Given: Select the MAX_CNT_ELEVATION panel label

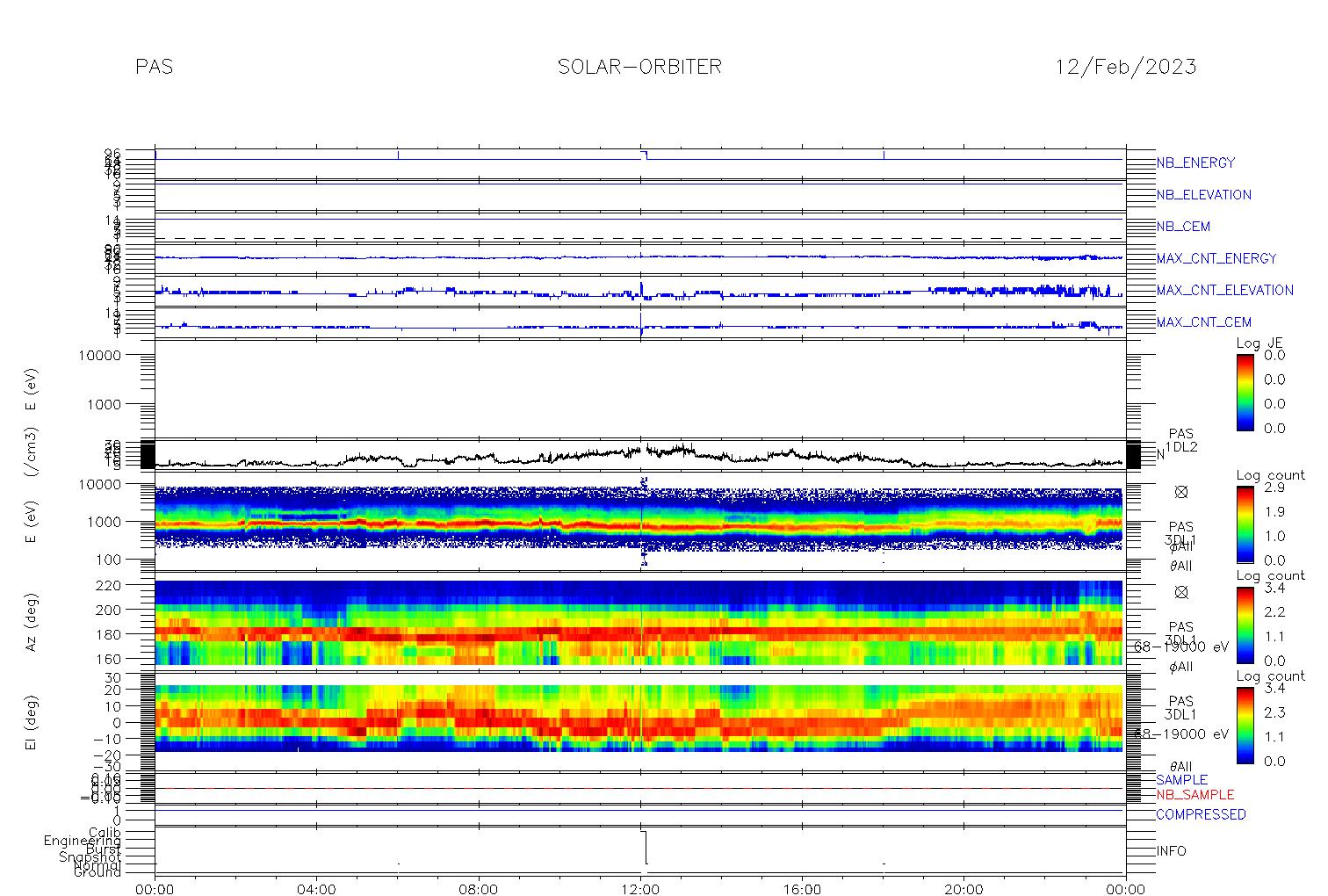Looking at the screenshot, I should tap(1224, 290).
